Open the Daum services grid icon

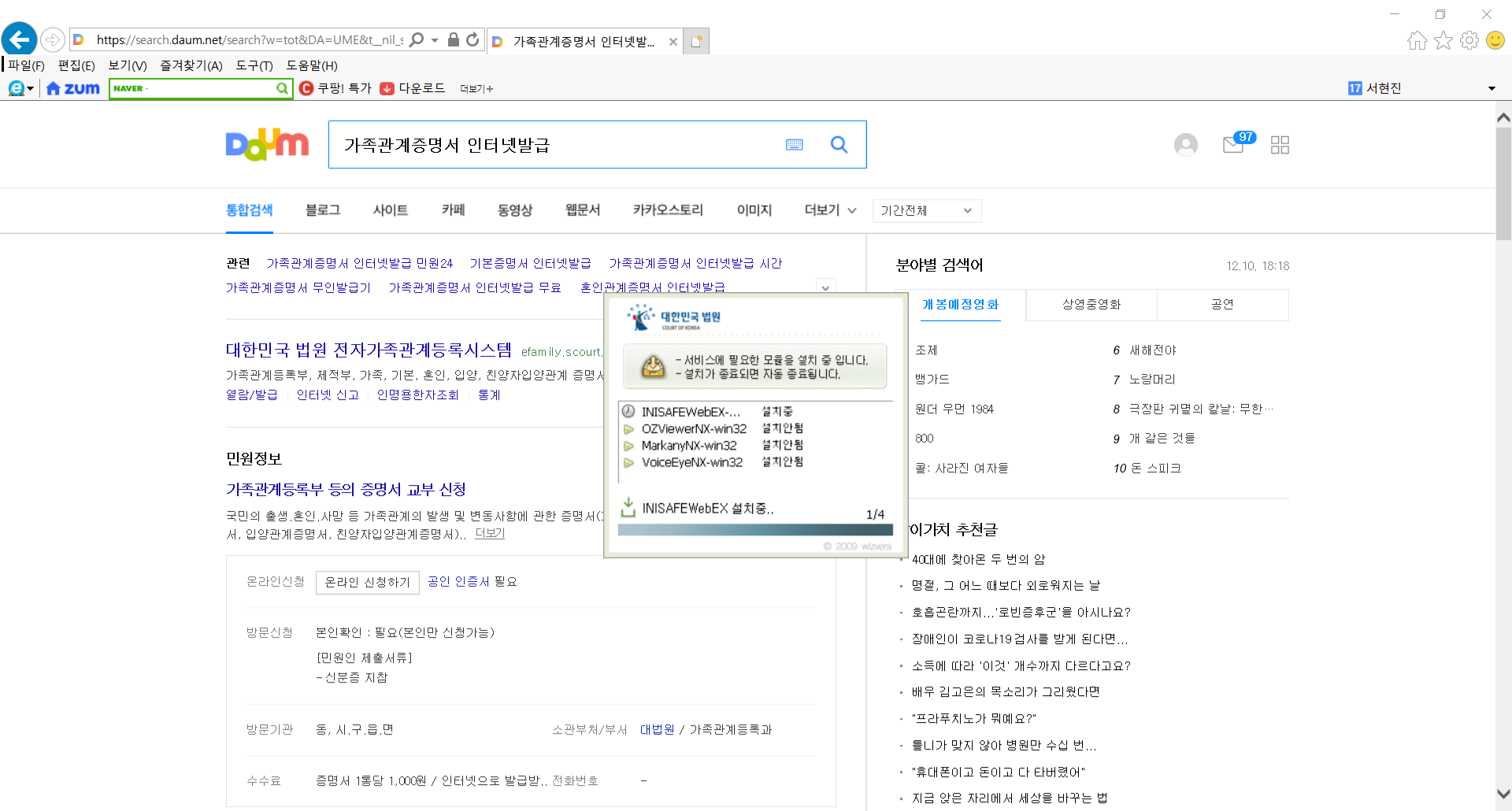1280,145
